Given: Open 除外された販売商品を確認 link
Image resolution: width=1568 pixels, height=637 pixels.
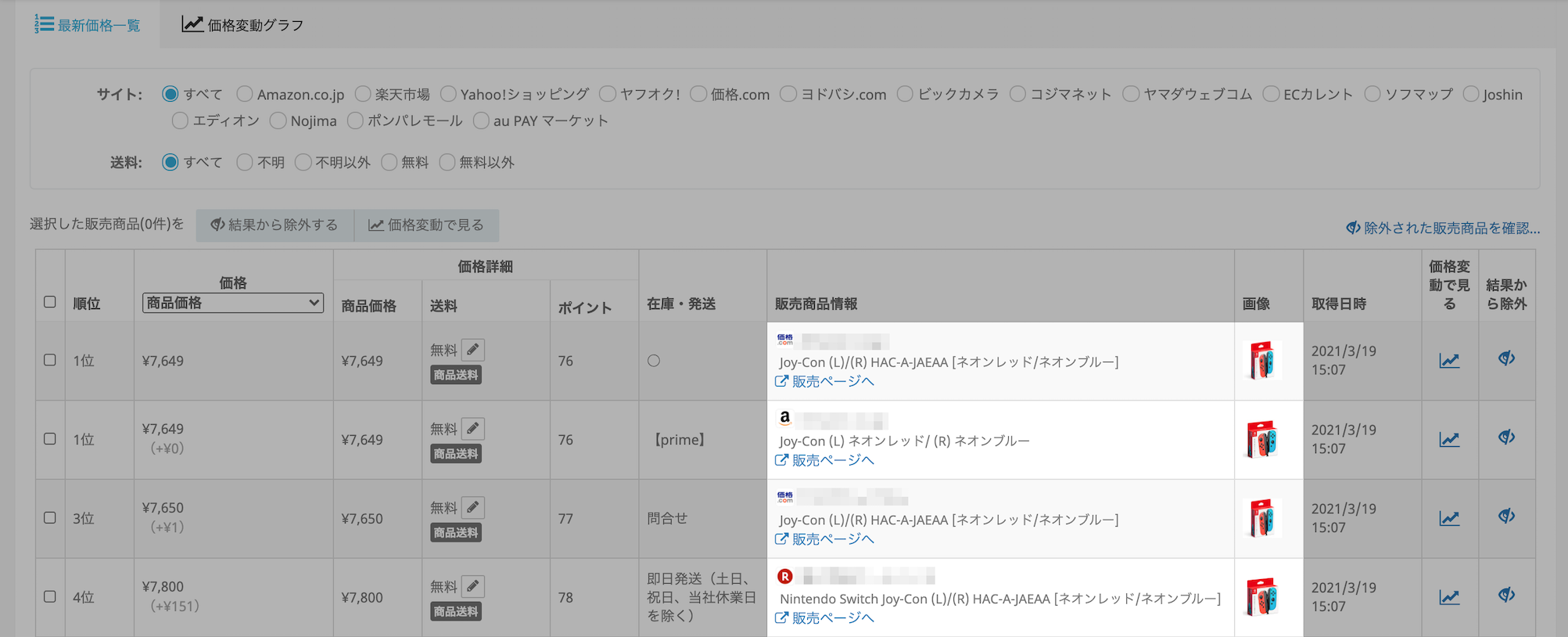Looking at the screenshot, I should (1443, 228).
